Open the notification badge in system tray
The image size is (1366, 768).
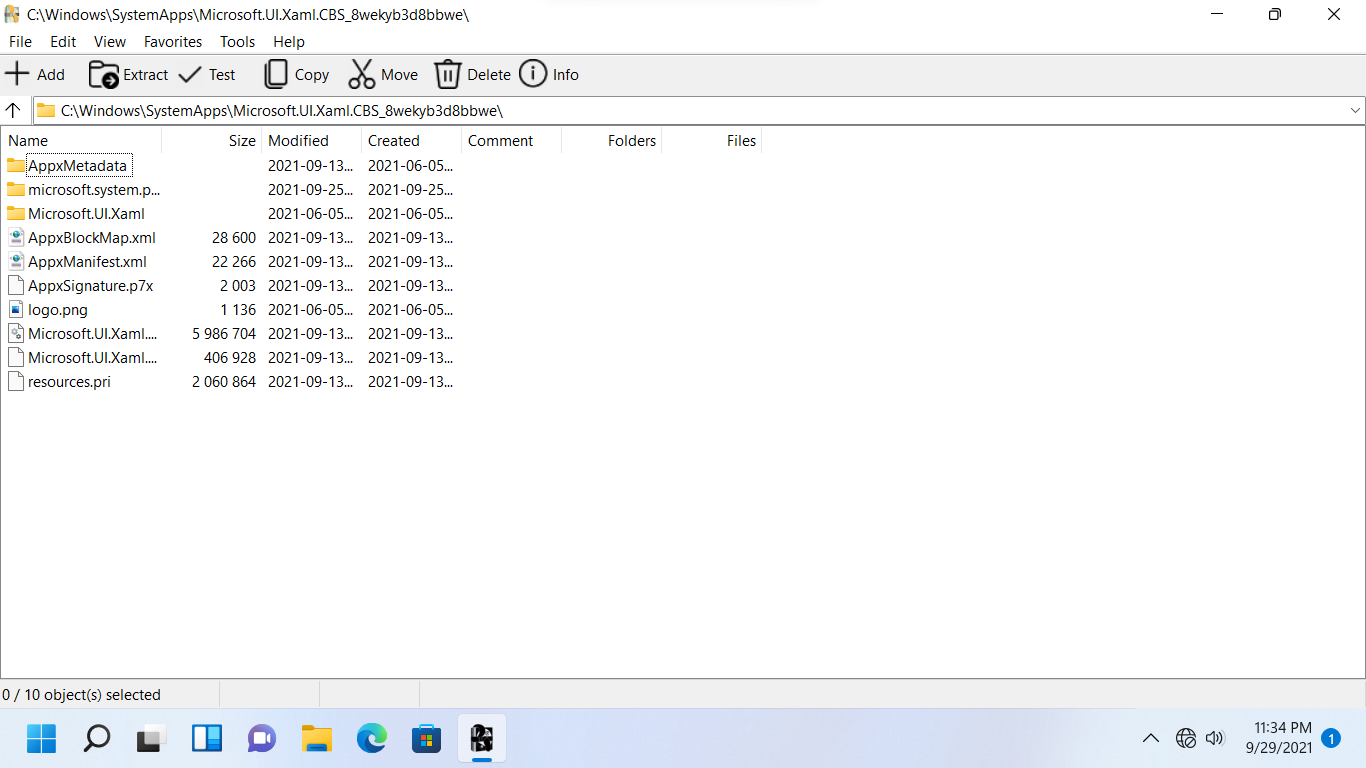(1331, 738)
